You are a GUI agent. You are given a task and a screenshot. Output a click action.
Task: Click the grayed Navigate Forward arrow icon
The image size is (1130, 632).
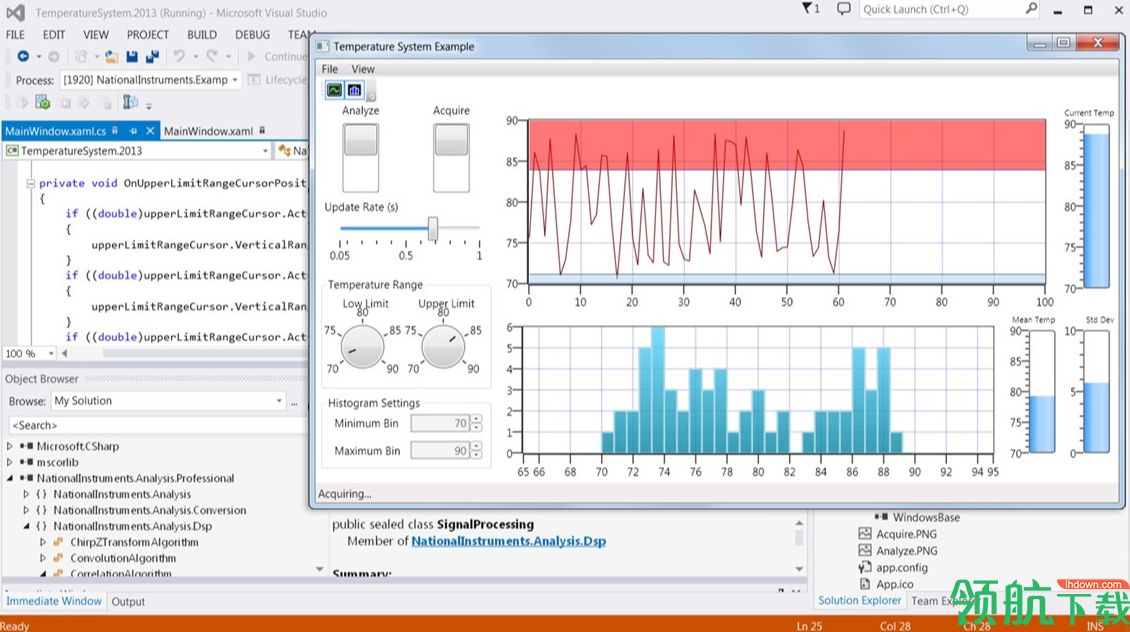[53, 56]
